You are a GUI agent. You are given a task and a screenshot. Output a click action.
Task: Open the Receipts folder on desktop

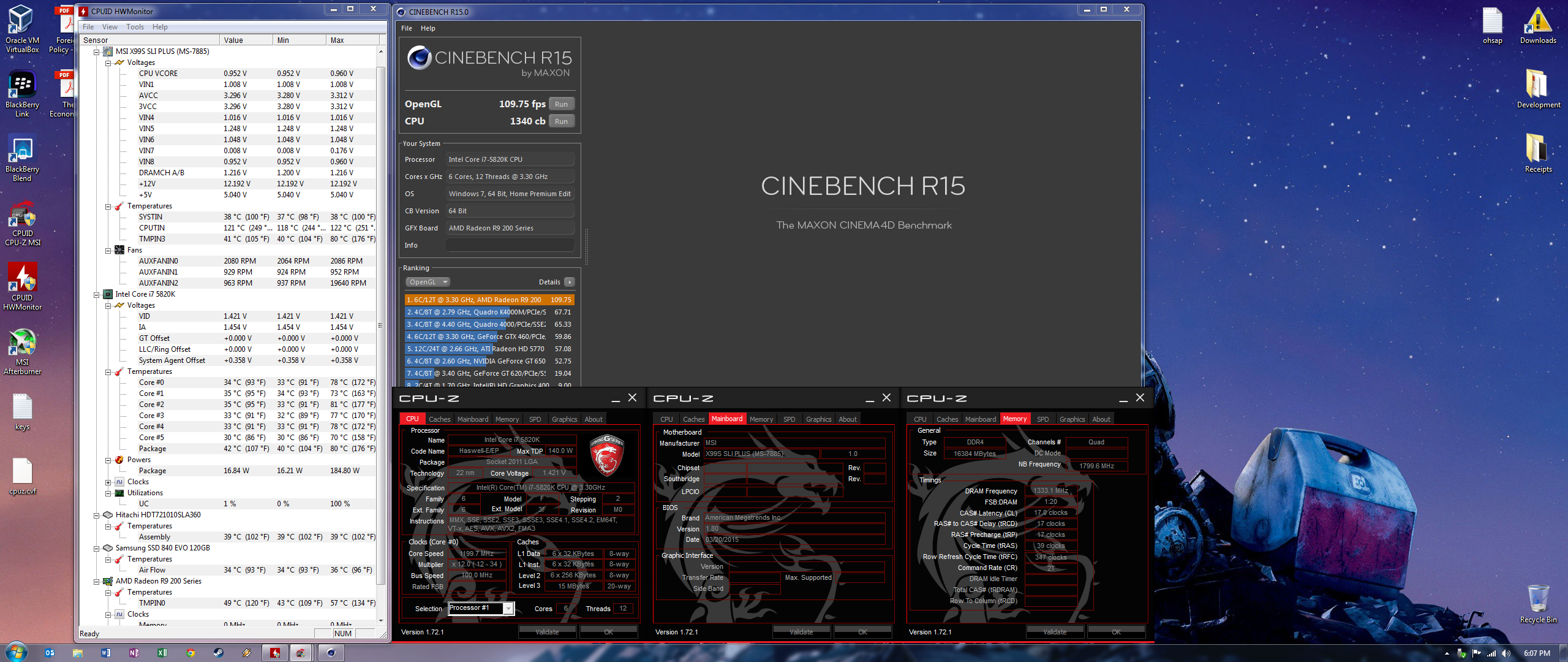pyautogui.click(x=1538, y=153)
